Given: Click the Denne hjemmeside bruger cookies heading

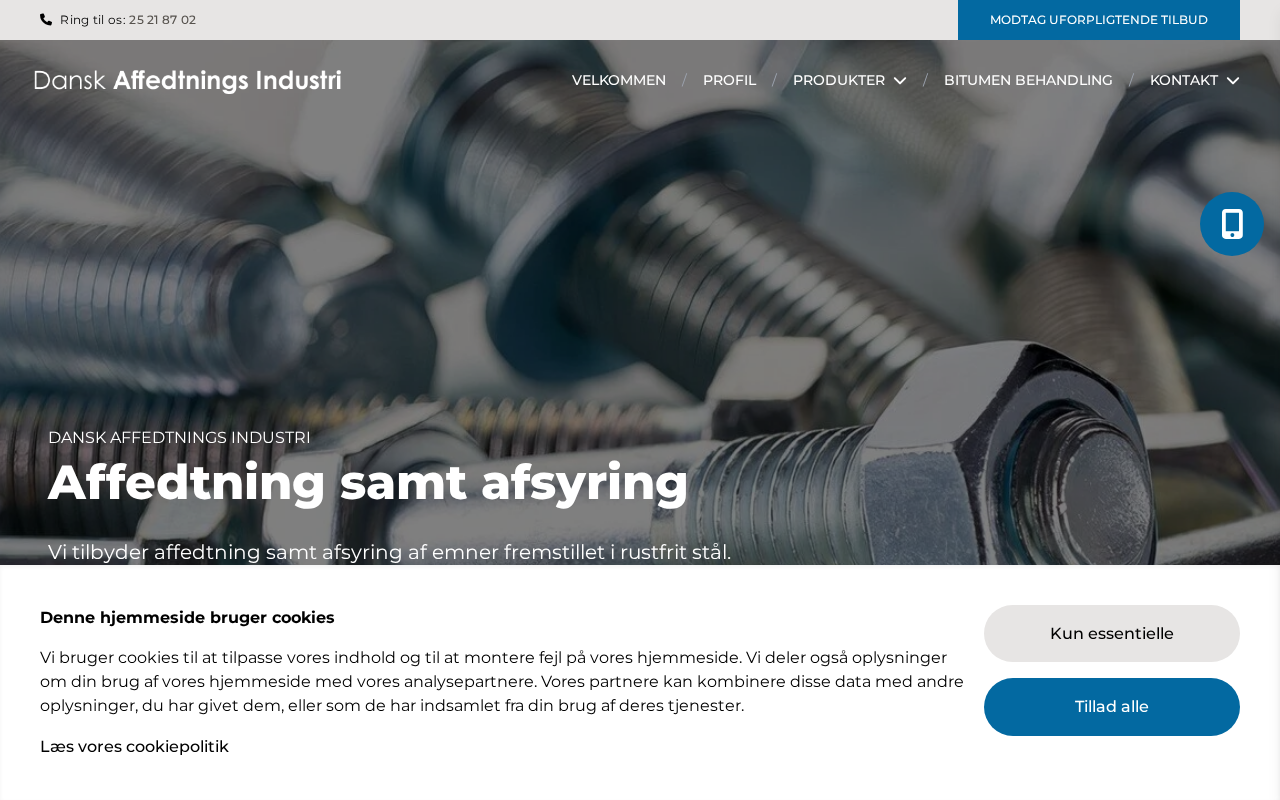Looking at the screenshot, I should (x=187, y=618).
